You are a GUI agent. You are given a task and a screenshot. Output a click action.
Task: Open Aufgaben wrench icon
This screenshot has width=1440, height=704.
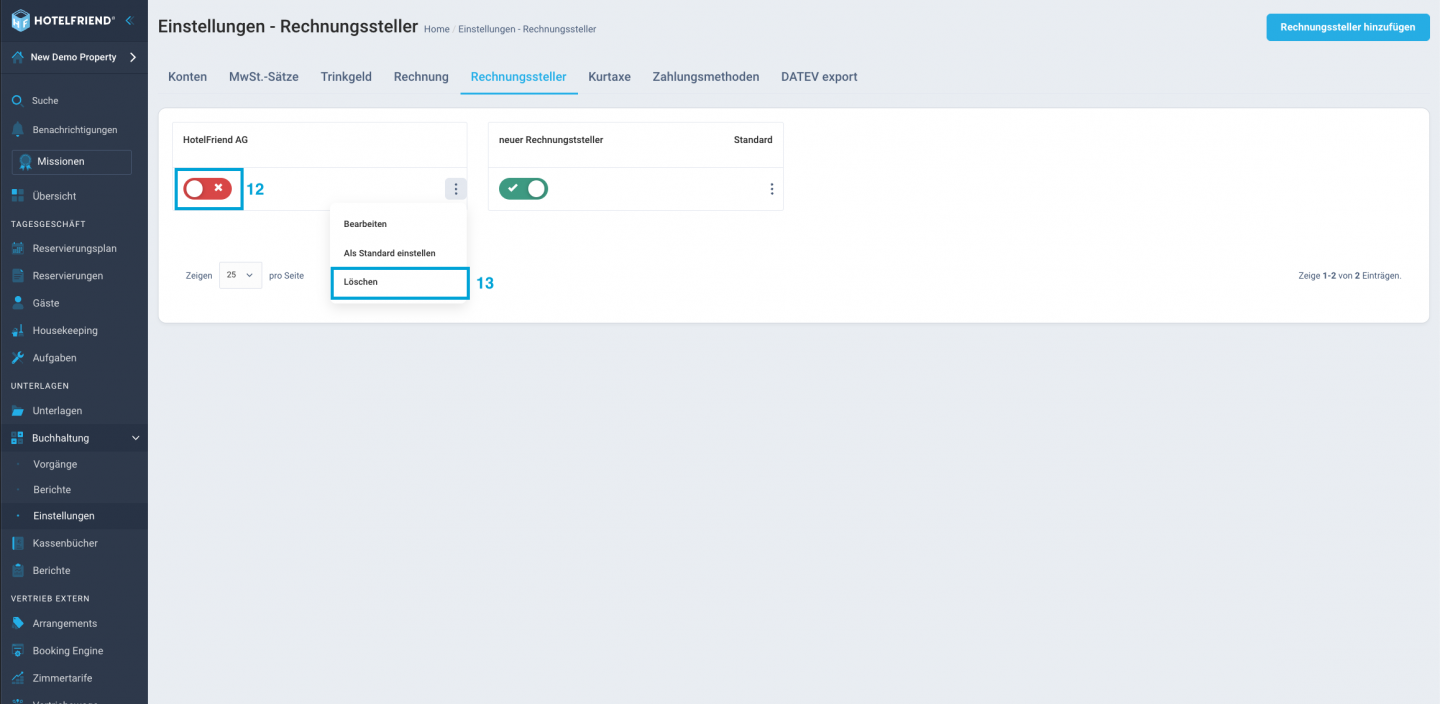coord(17,358)
